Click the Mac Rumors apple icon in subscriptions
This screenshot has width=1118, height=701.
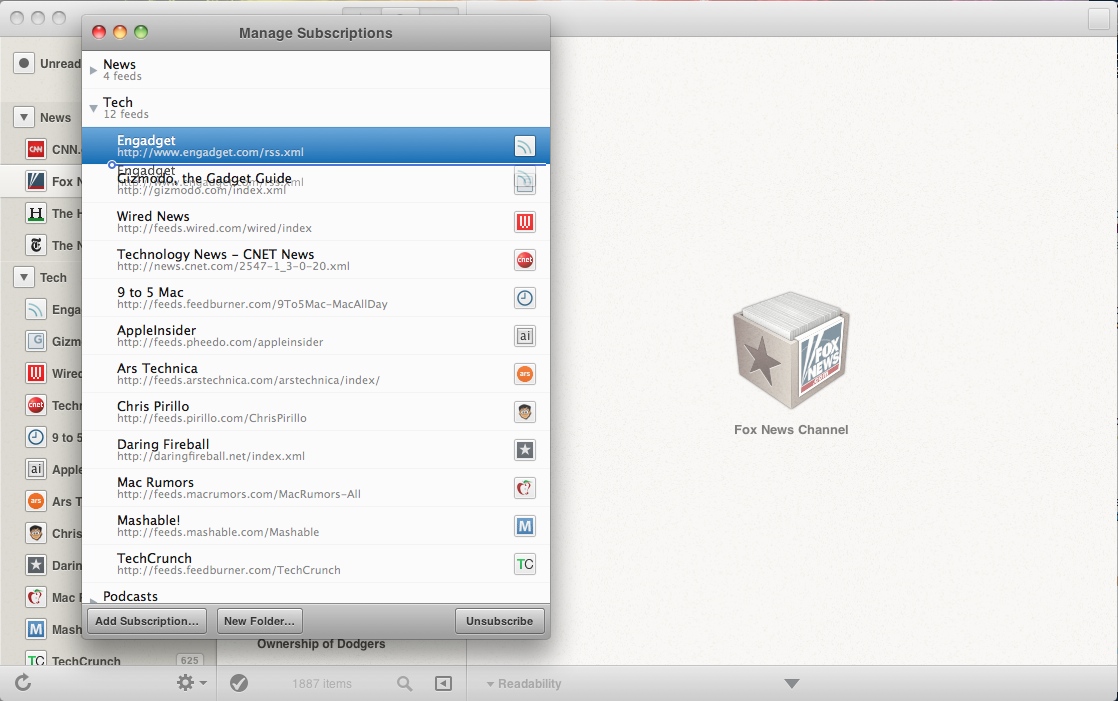pyautogui.click(x=525, y=488)
